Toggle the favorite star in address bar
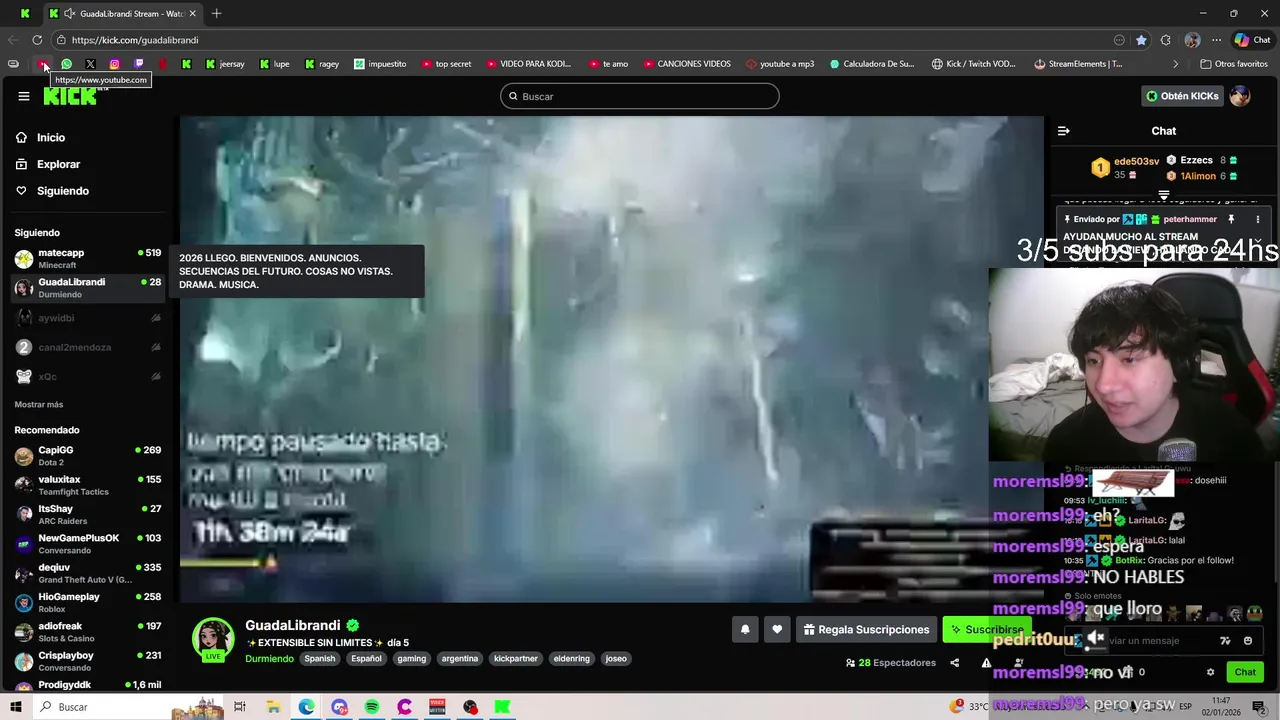The image size is (1280, 720). click(1141, 40)
